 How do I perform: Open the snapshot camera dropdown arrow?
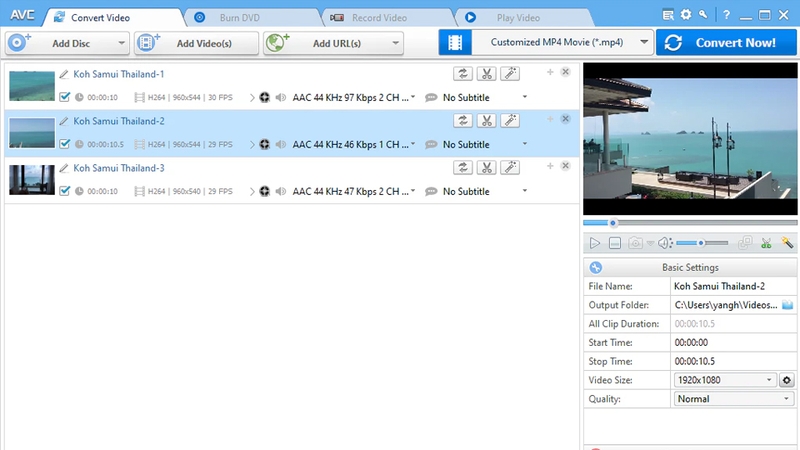tap(650, 244)
